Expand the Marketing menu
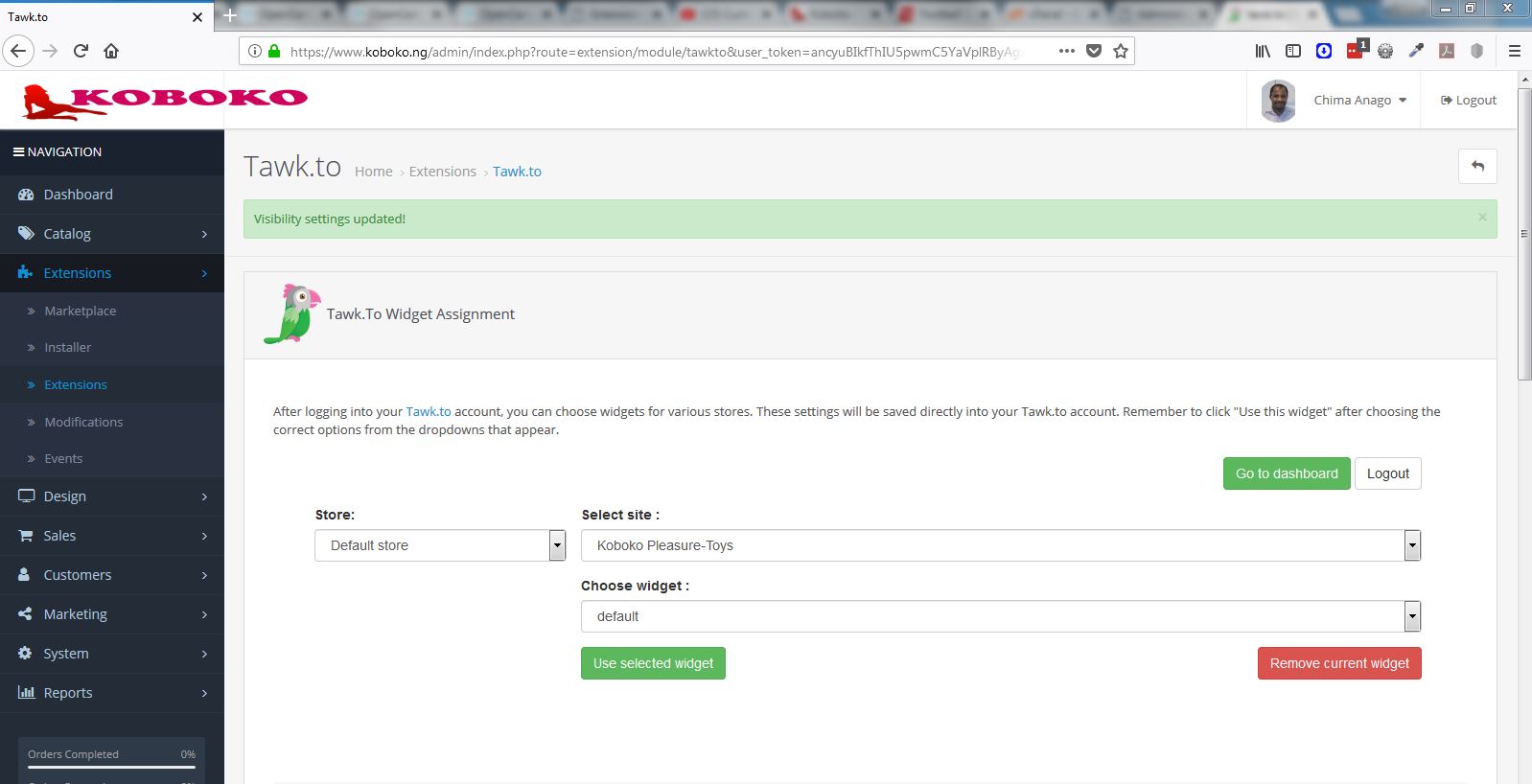 (x=112, y=614)
